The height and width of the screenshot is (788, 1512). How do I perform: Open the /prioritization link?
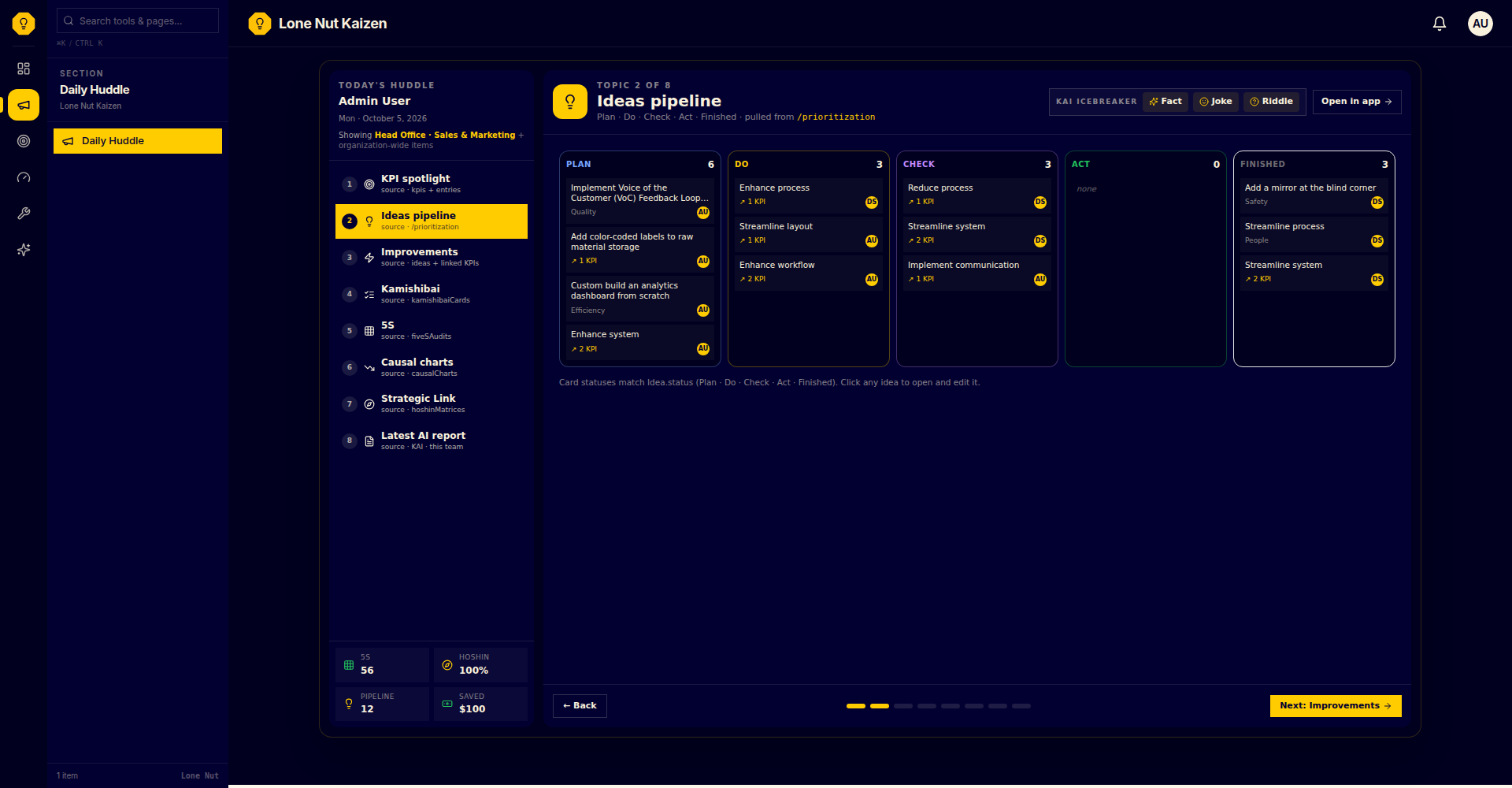pyautogui.click(x=836, y=117)
